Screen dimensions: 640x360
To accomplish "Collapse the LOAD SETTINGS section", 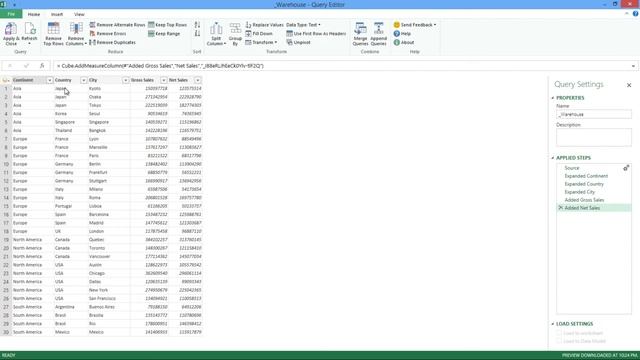I will tap(553, 324).
